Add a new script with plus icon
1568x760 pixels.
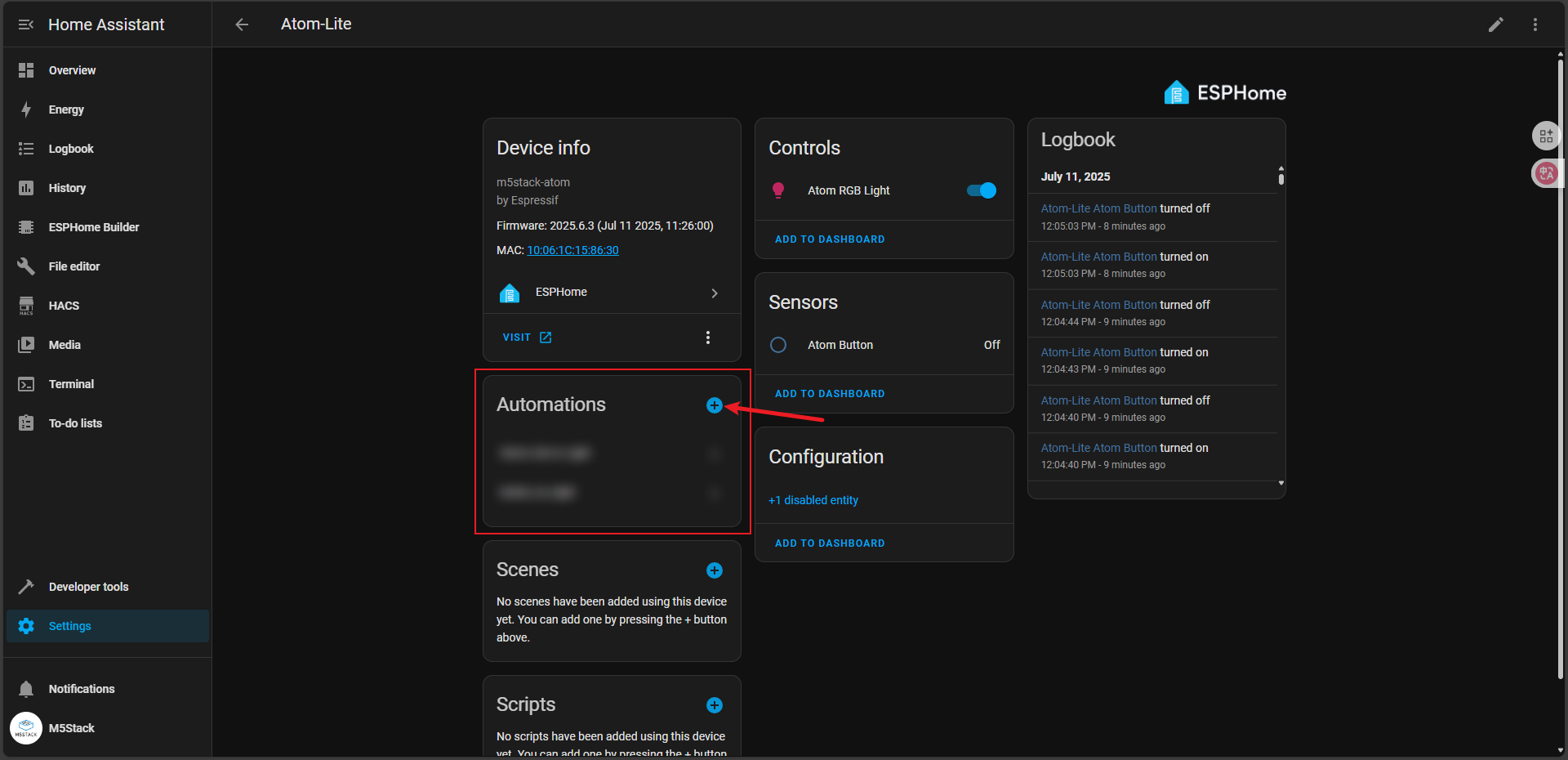tap(715, 705)
